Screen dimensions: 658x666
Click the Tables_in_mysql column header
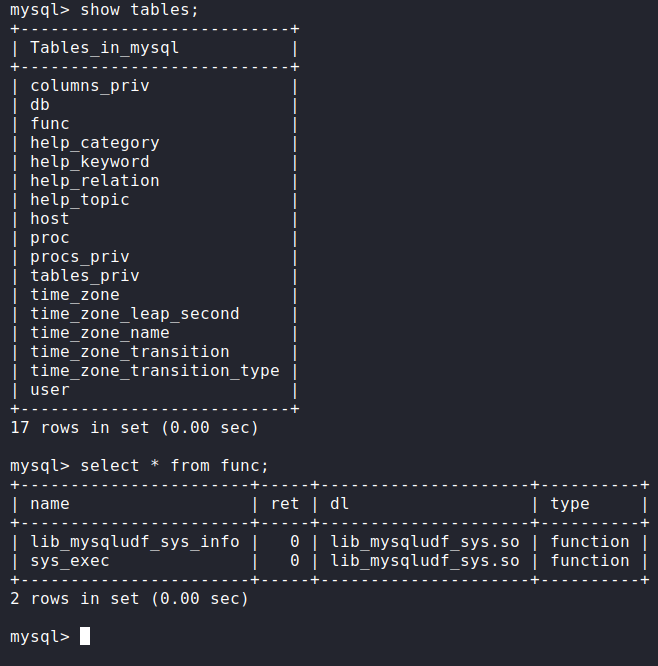[105, 47]
